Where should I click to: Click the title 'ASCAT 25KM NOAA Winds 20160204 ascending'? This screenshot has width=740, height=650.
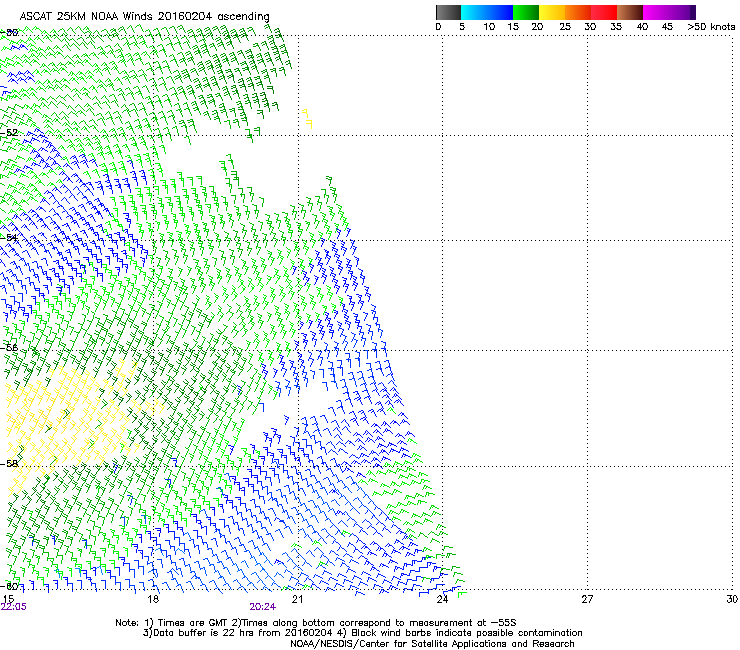(144, 17)
